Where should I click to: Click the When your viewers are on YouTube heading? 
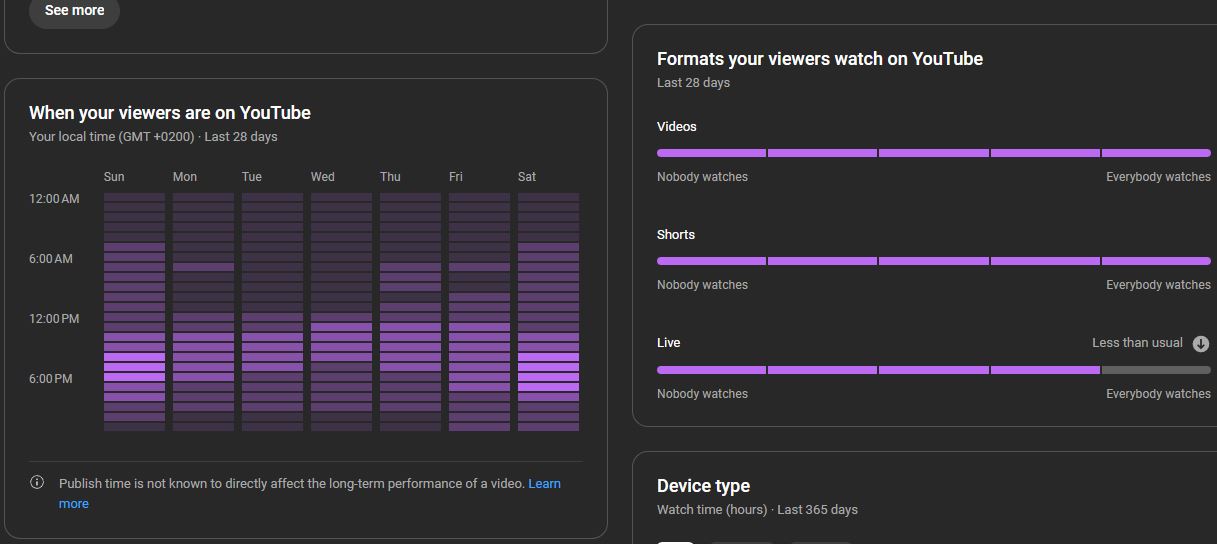[170, 113]
